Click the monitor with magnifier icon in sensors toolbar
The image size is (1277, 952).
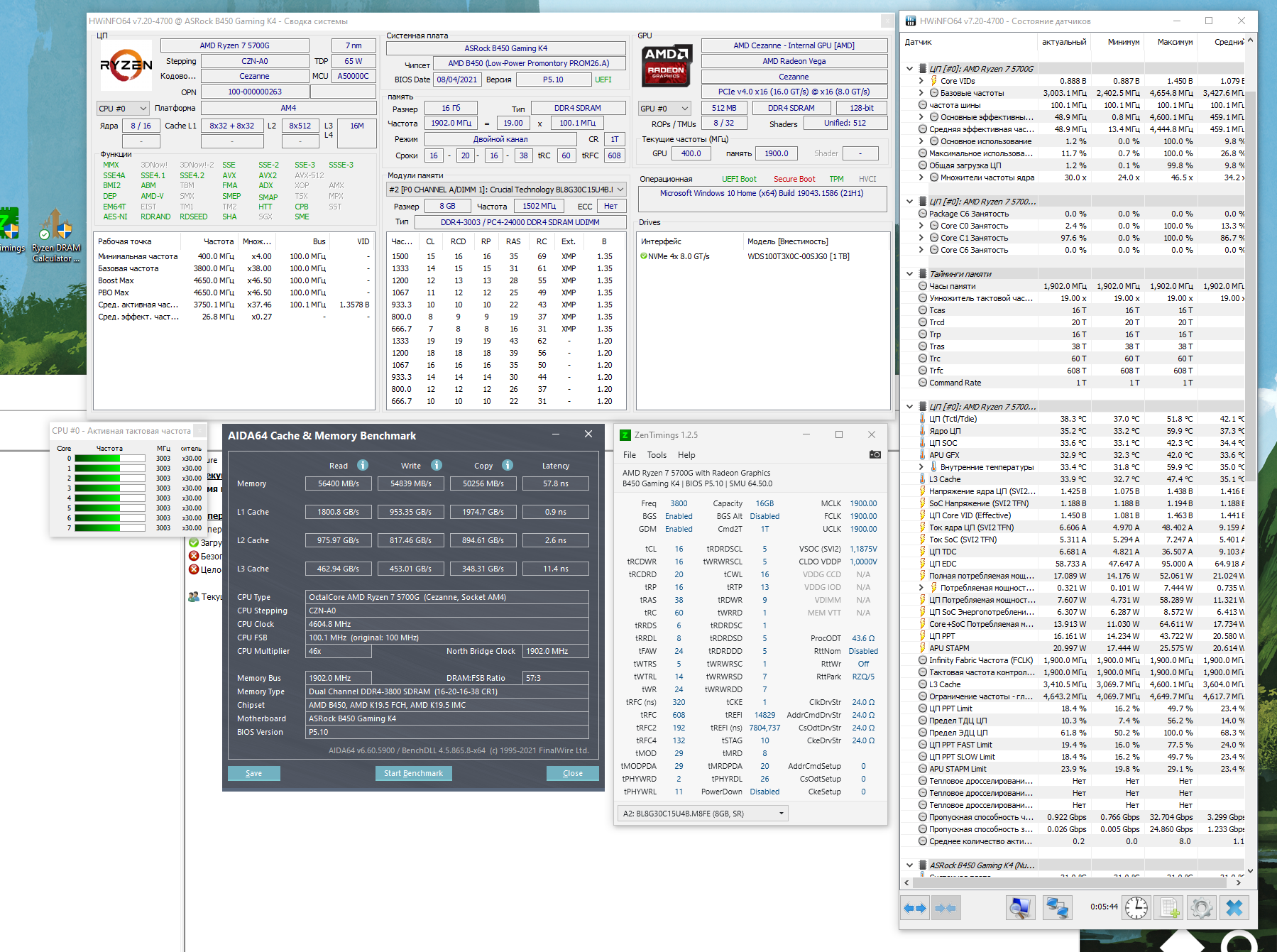click(x=1020, y=907)
